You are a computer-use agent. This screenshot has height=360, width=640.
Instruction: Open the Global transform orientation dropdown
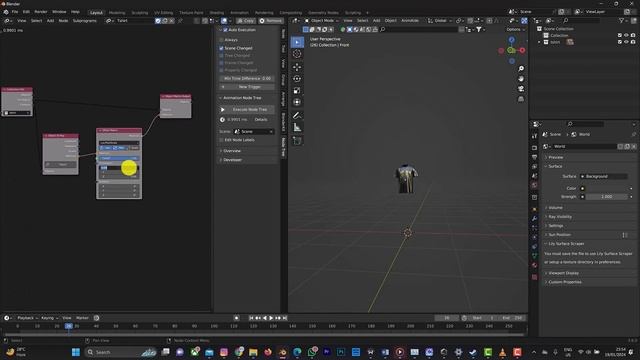point(440,20)
